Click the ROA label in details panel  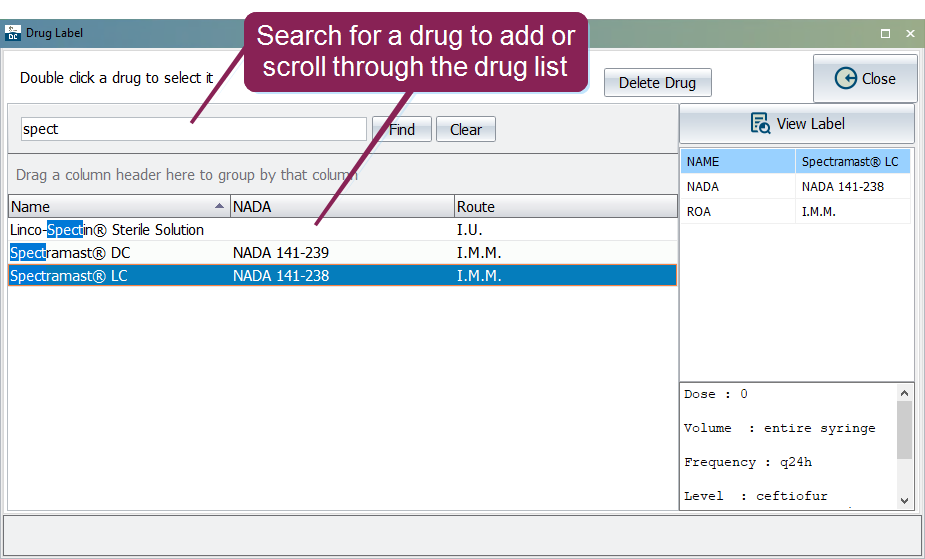698,212
